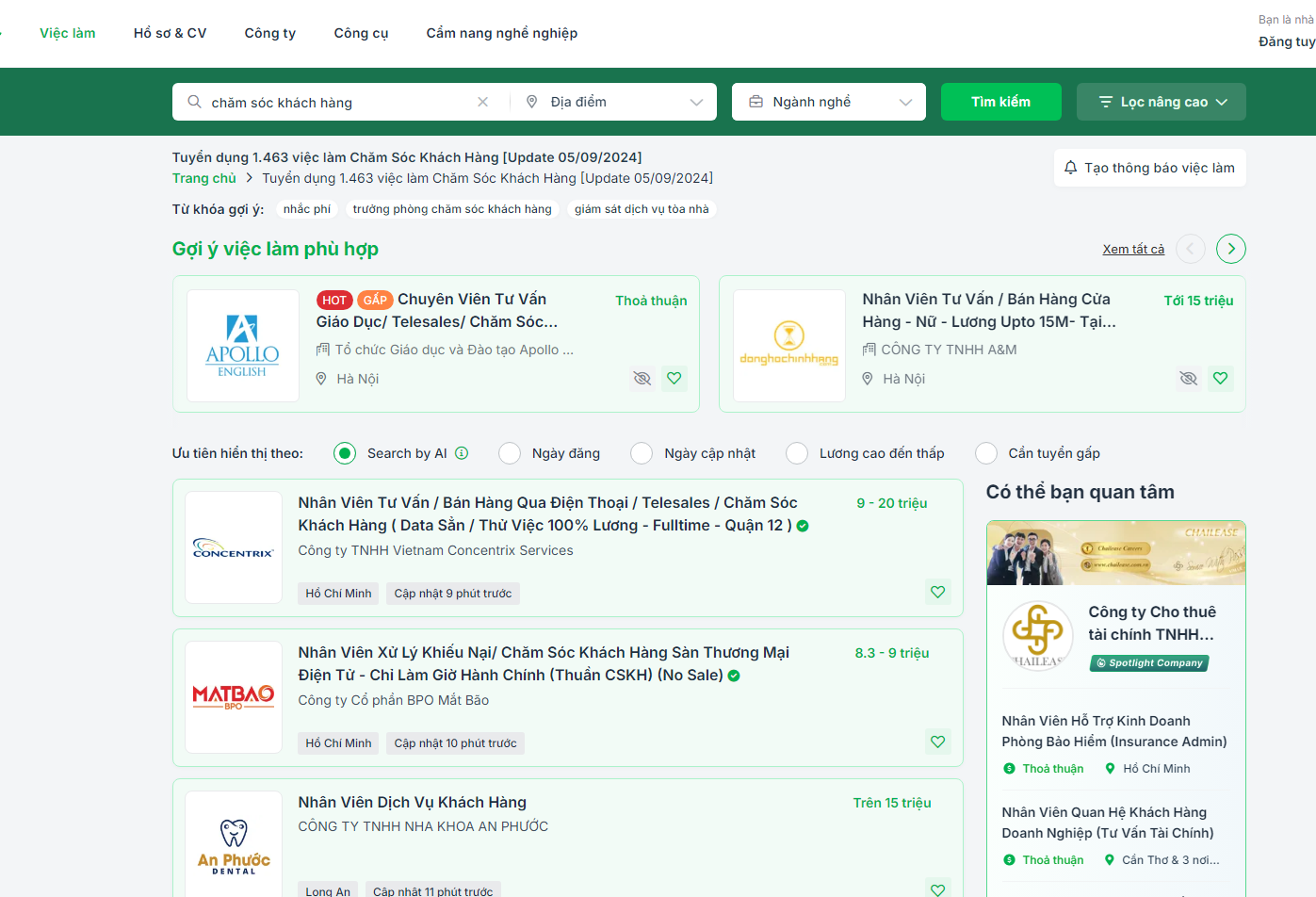Image resolution: width=1316 pixels, height=897 pixels.
Task: Expand the Lọc nâng cao filters
Action: coord(1162,102)
